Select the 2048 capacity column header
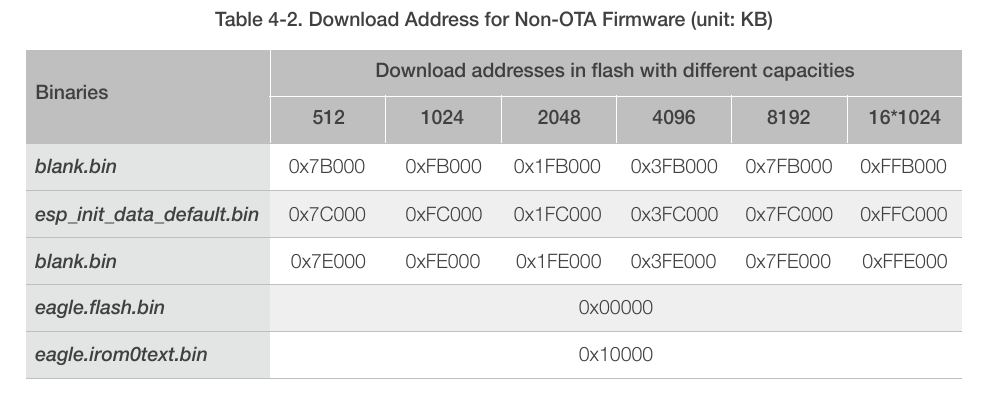 tap(558, 118)
